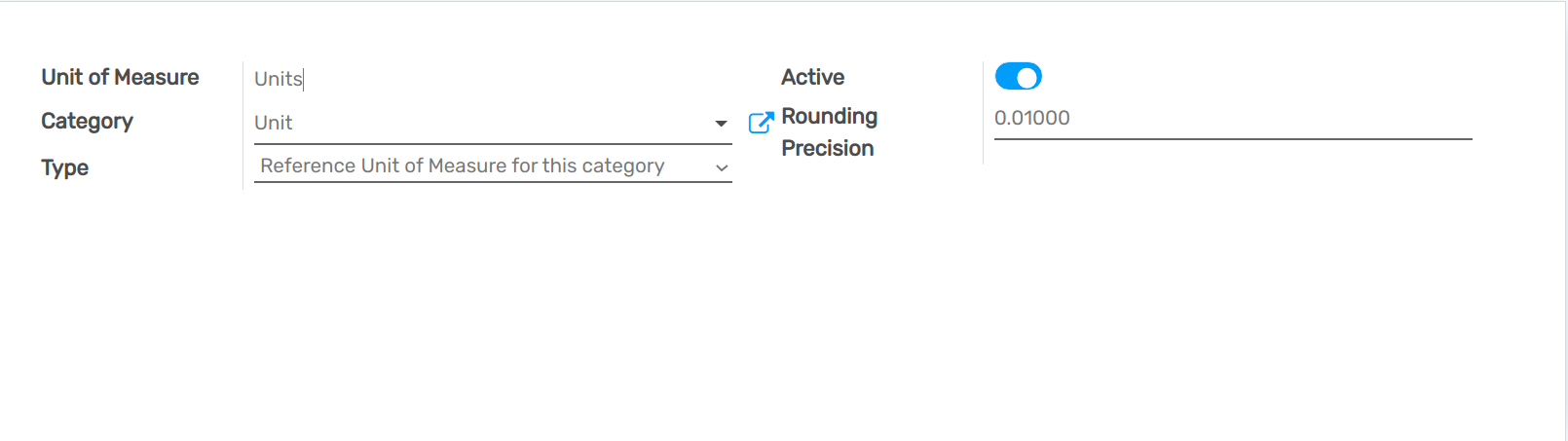Click the Rounding Precision label

(x=829, y=117)
